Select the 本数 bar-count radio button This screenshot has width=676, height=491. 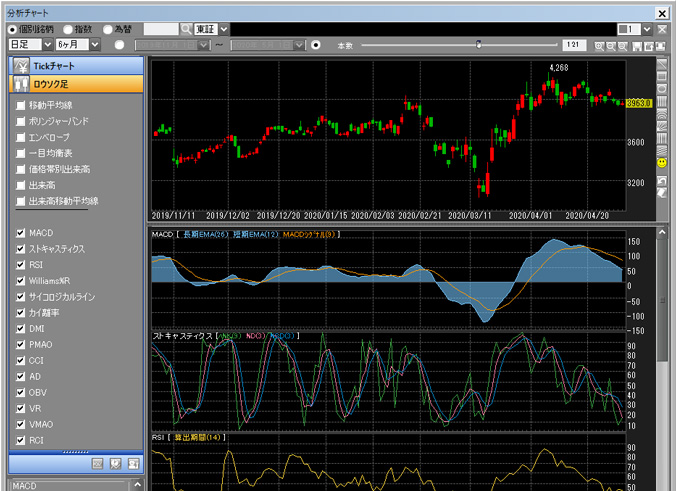(316, 45)
